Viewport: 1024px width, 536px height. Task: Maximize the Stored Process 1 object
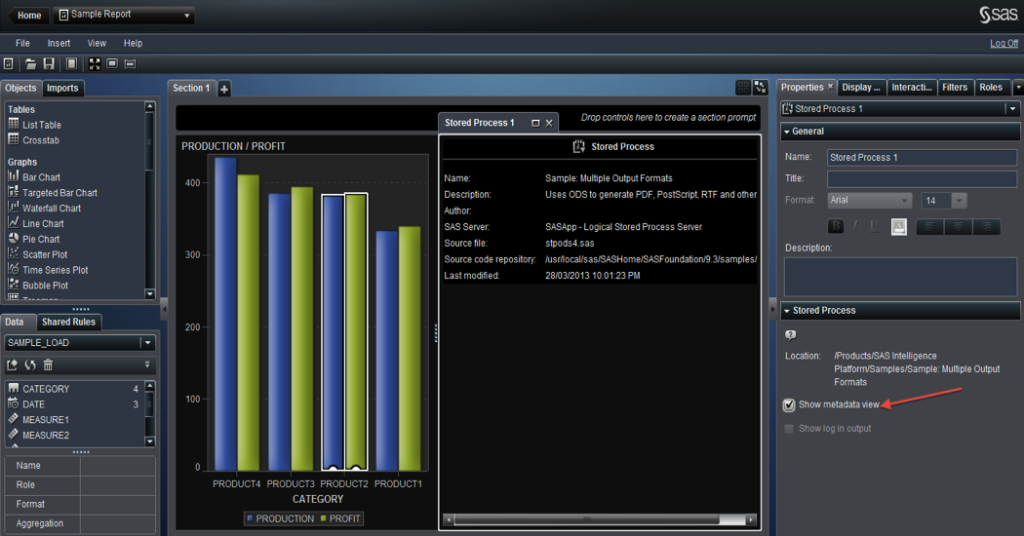click(x=536, y=123)
